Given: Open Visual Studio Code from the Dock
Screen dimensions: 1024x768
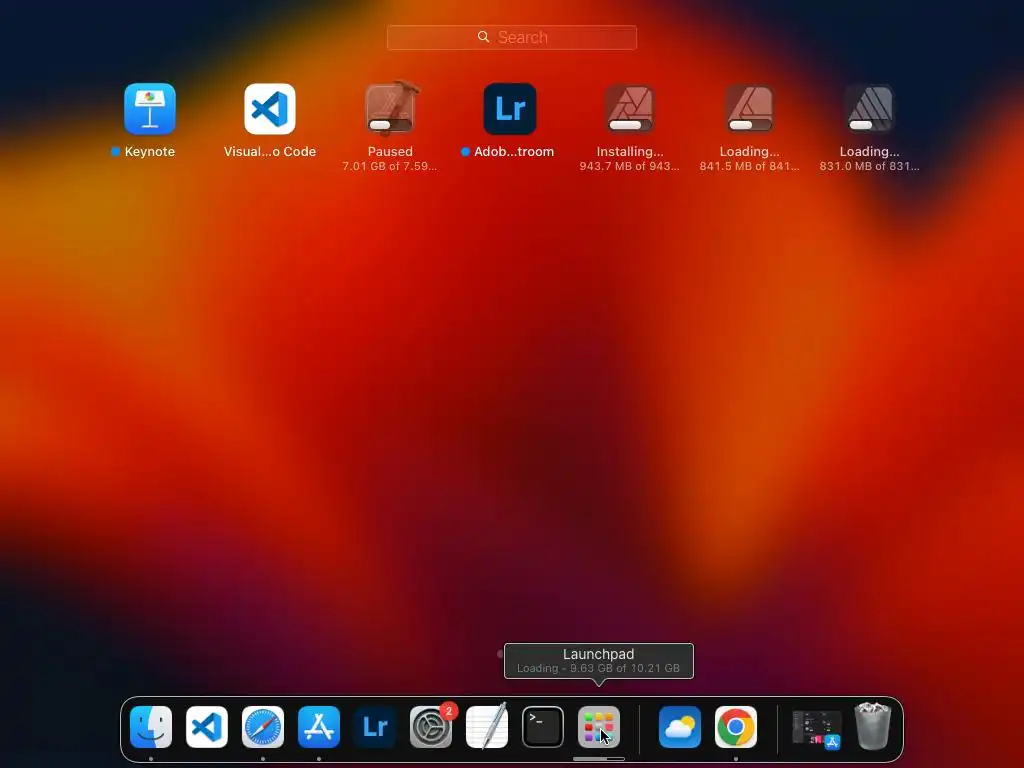Looking at the screenshot, I should 207,727.
